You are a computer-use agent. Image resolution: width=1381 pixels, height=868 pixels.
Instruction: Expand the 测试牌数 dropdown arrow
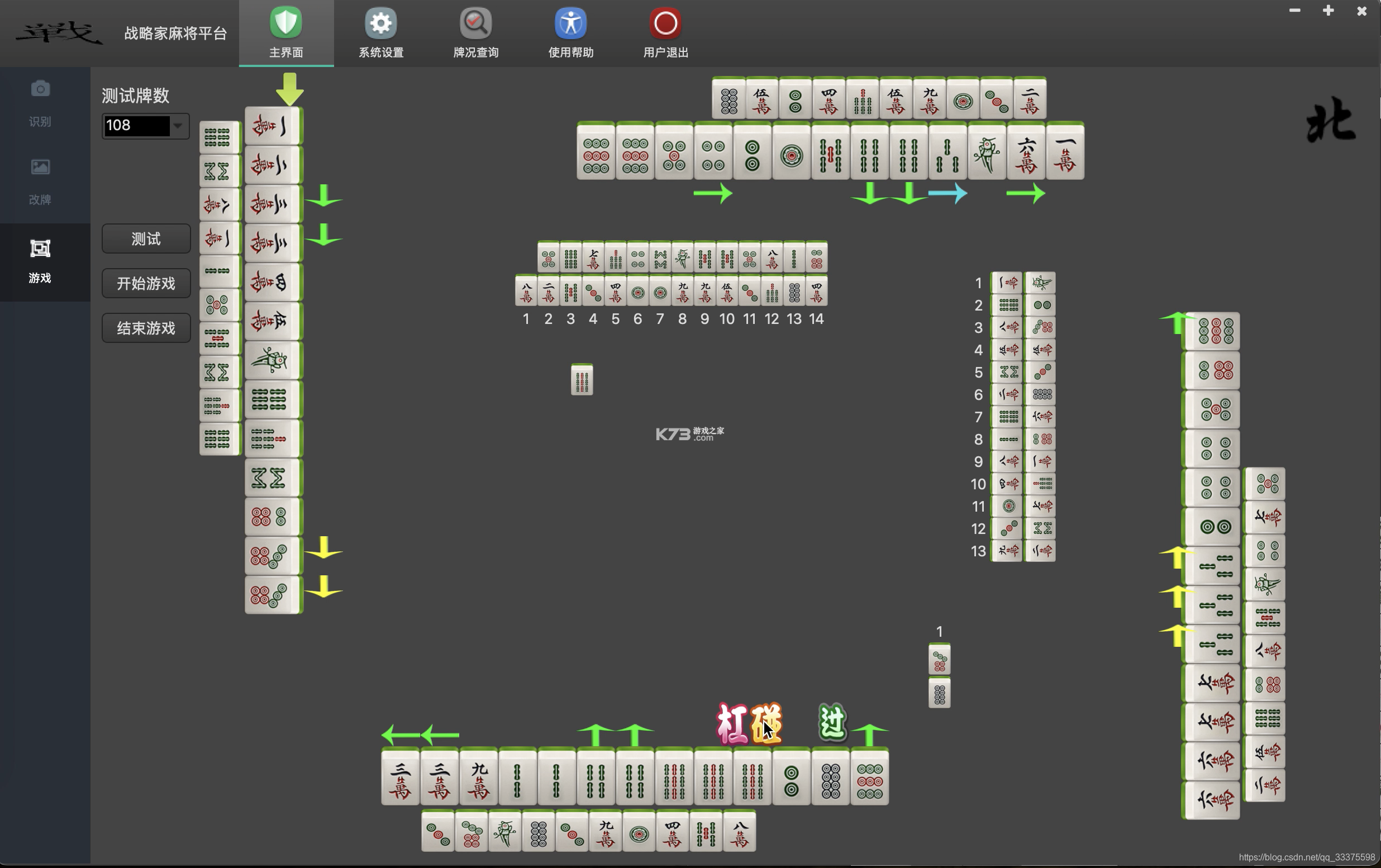(178, 126)
